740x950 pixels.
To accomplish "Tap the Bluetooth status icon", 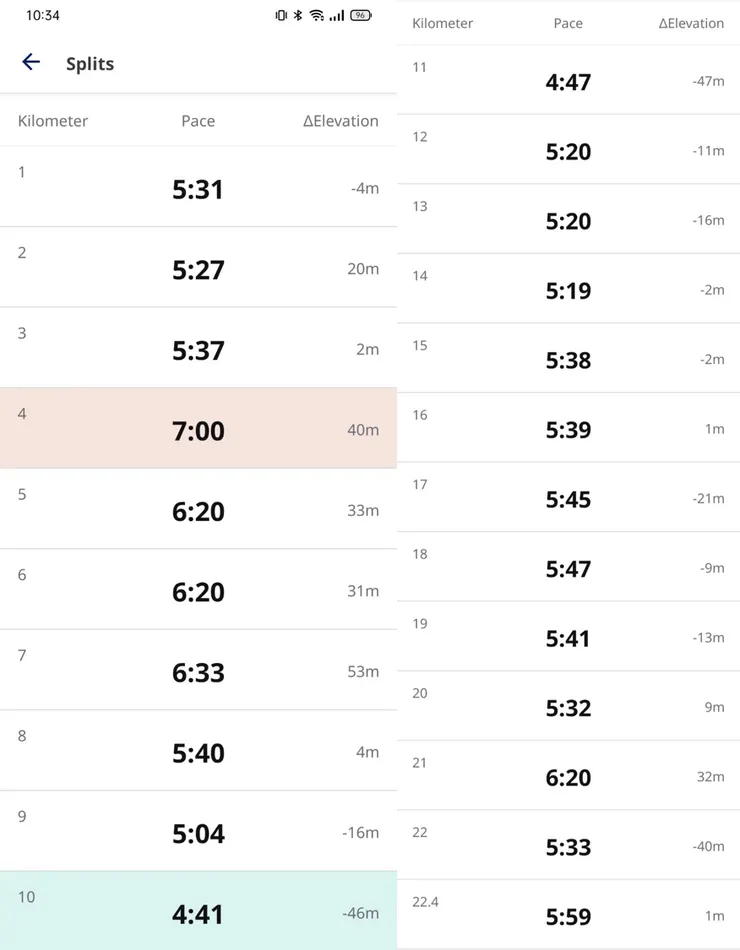I will (x=298, y=16).
